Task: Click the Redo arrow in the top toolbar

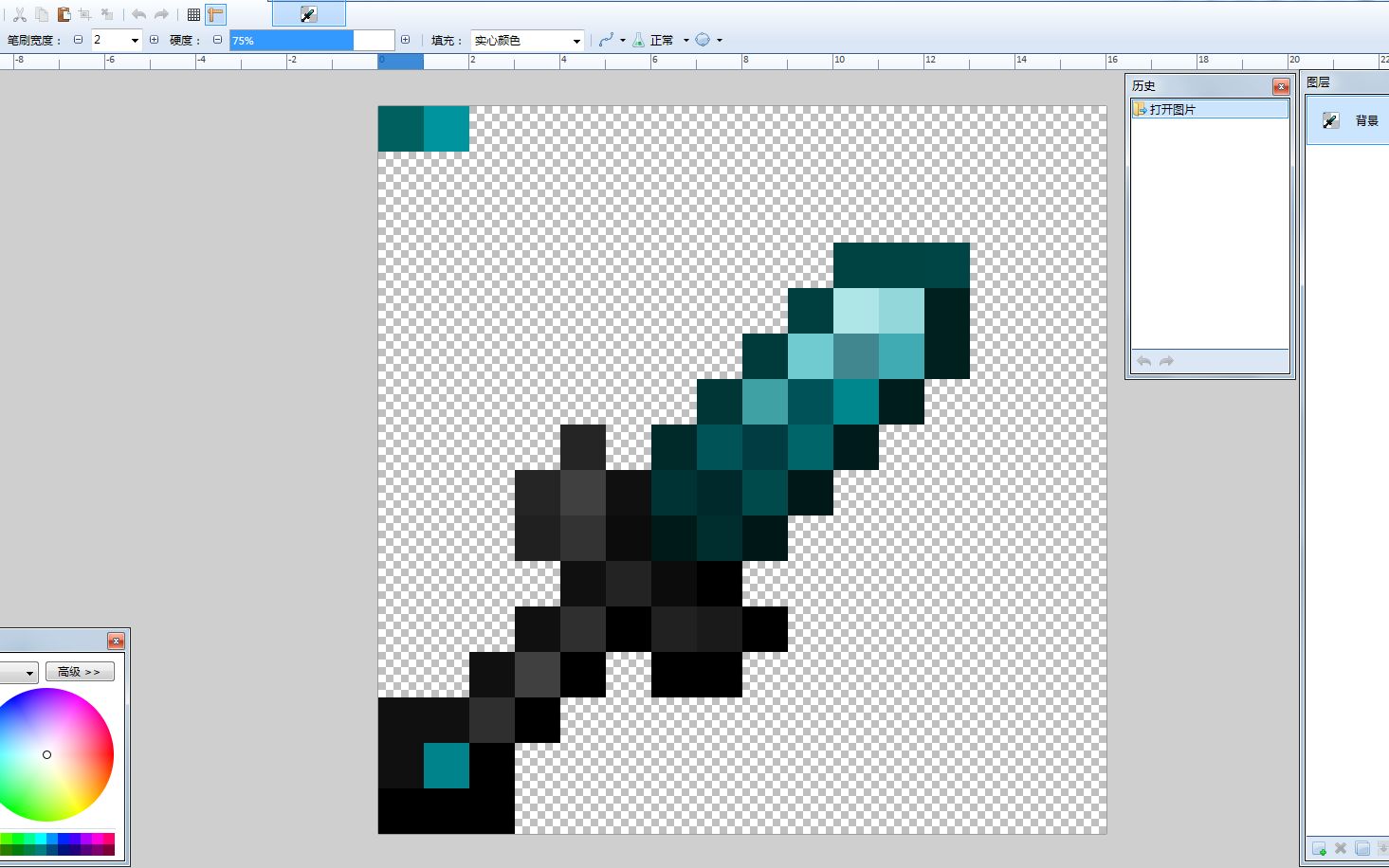Action: tap(161, 14)
